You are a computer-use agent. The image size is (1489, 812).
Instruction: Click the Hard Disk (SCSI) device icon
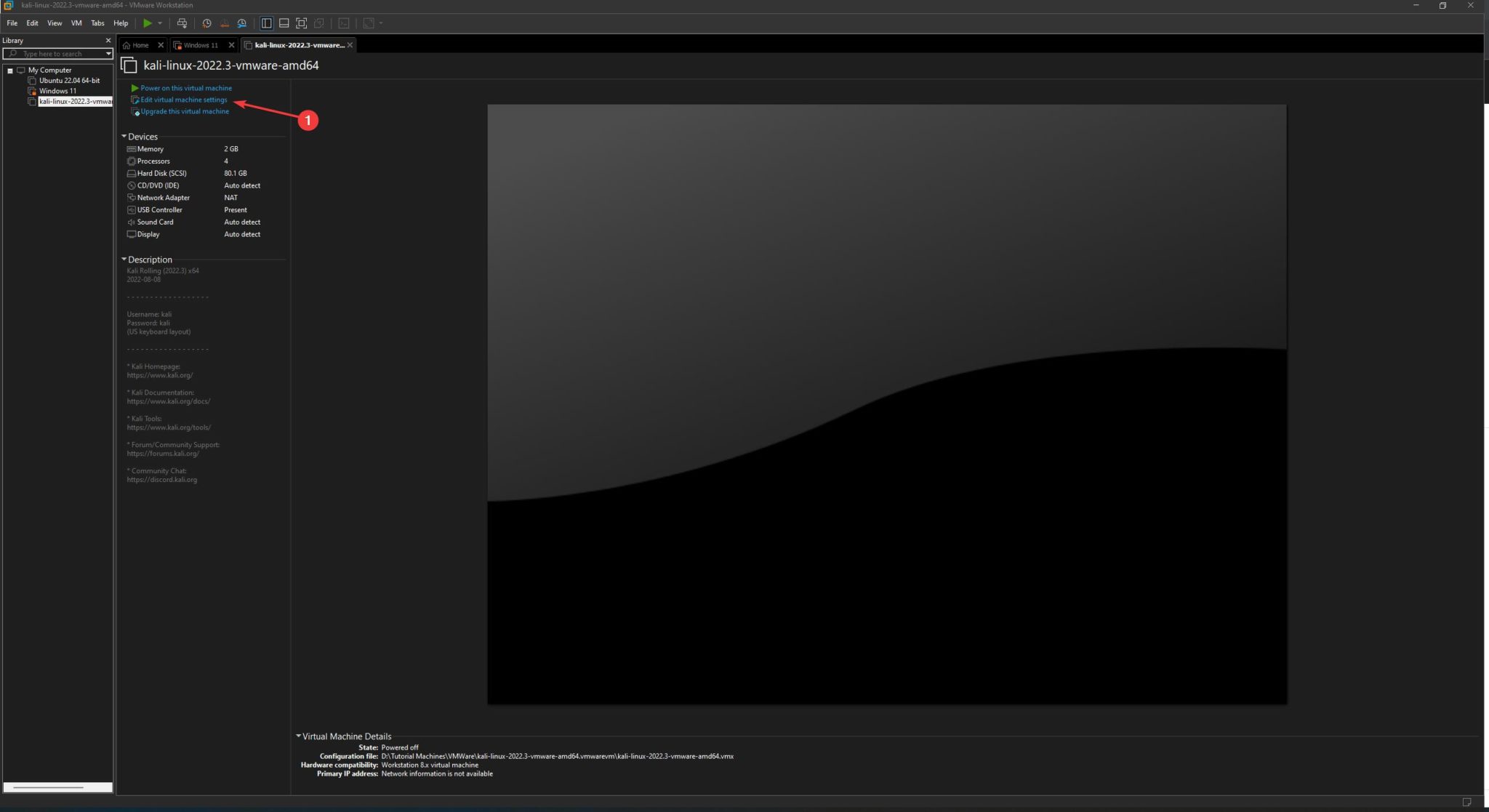click(132, 174)
